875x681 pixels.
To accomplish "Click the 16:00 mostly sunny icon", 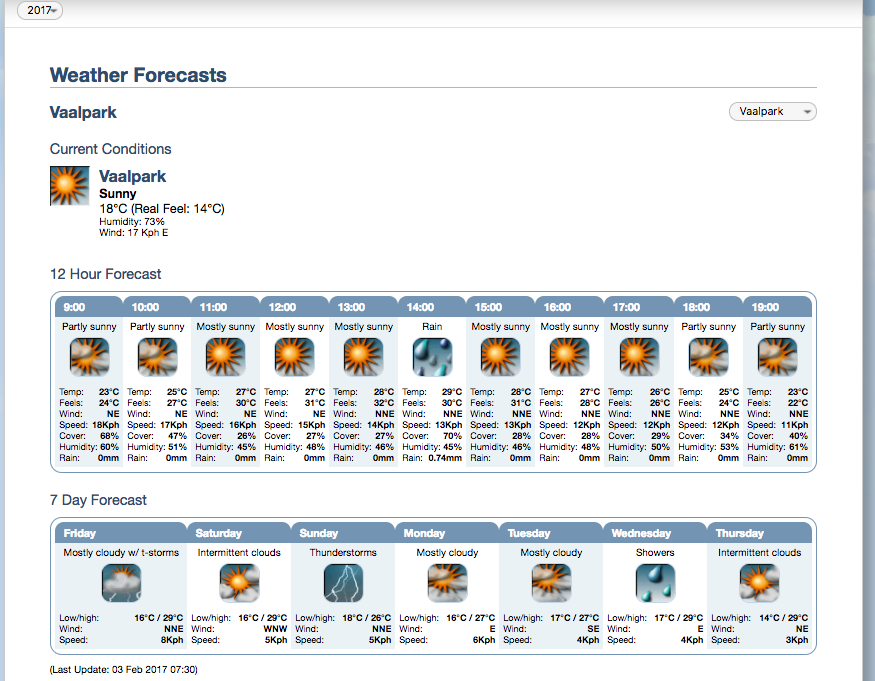I will coord(570,357).
